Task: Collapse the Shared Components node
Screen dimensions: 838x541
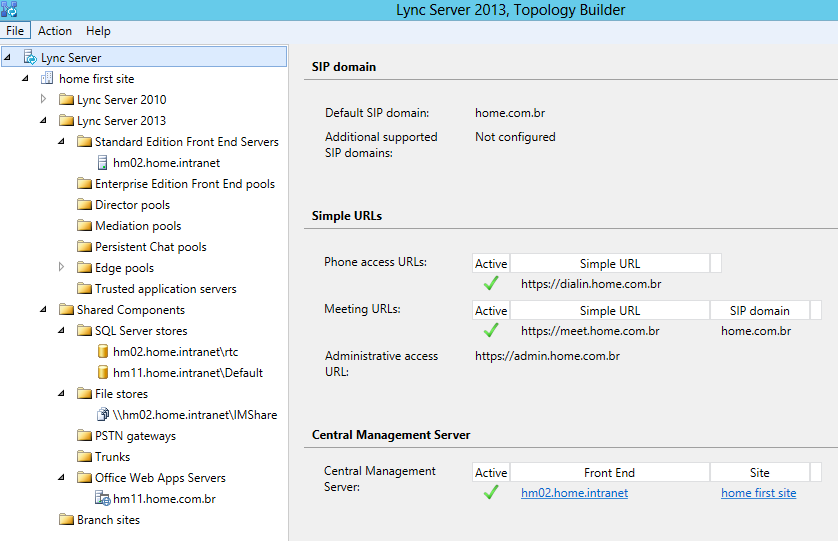Action: click(43, 310)
